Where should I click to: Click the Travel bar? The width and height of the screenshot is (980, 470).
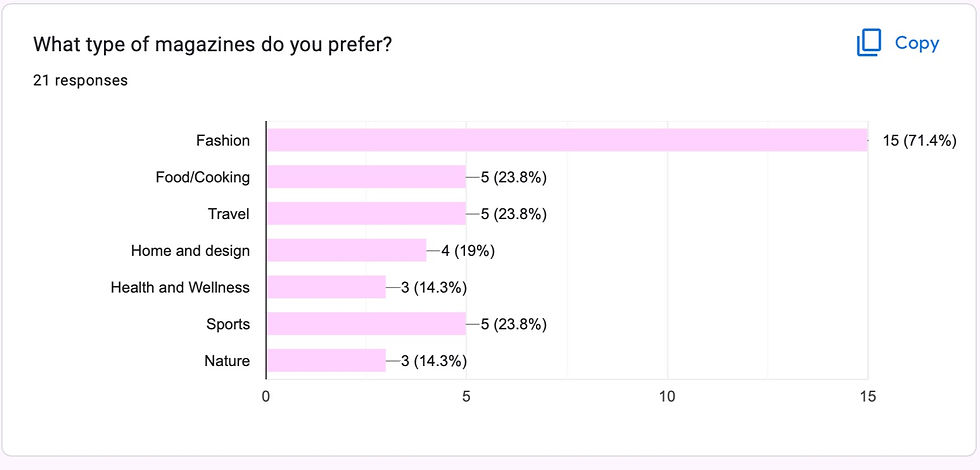[366, 214]
